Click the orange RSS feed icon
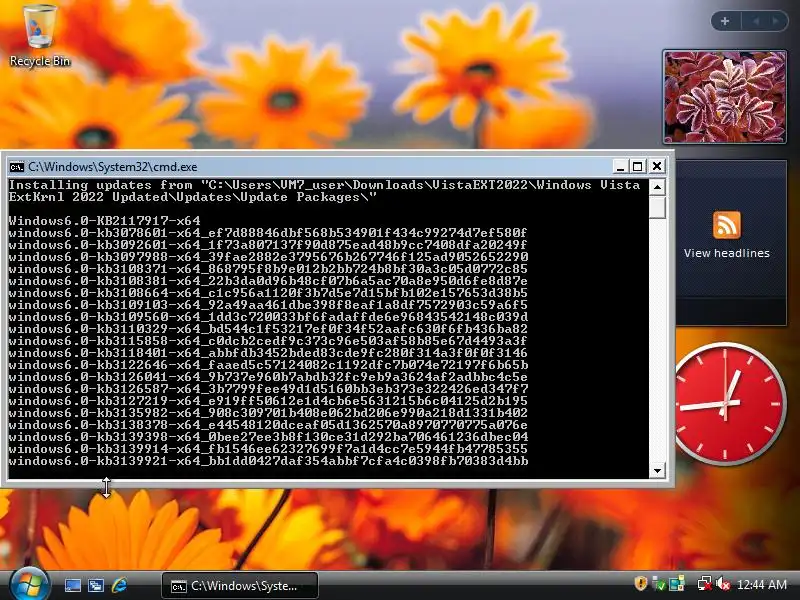This screenshot has width=800, height=600. 727,225
